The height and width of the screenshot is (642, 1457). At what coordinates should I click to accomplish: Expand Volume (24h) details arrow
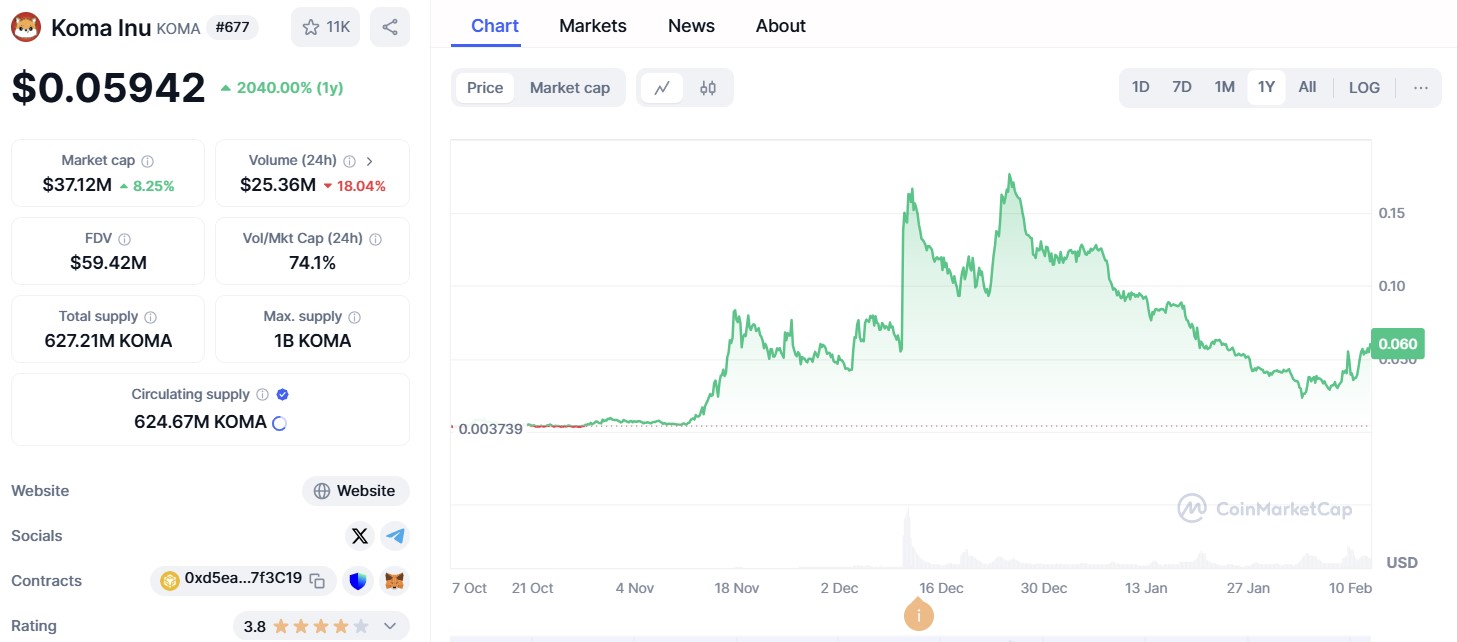(x=370, y=161)
